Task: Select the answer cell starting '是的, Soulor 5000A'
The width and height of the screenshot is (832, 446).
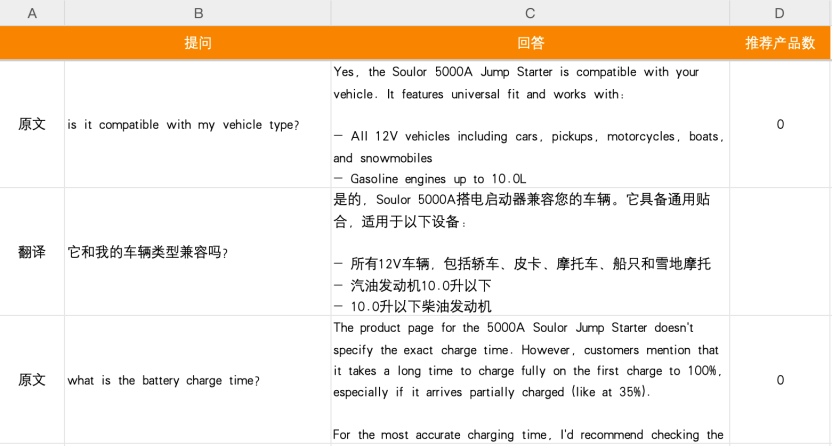Action: (x=530, y=252)
